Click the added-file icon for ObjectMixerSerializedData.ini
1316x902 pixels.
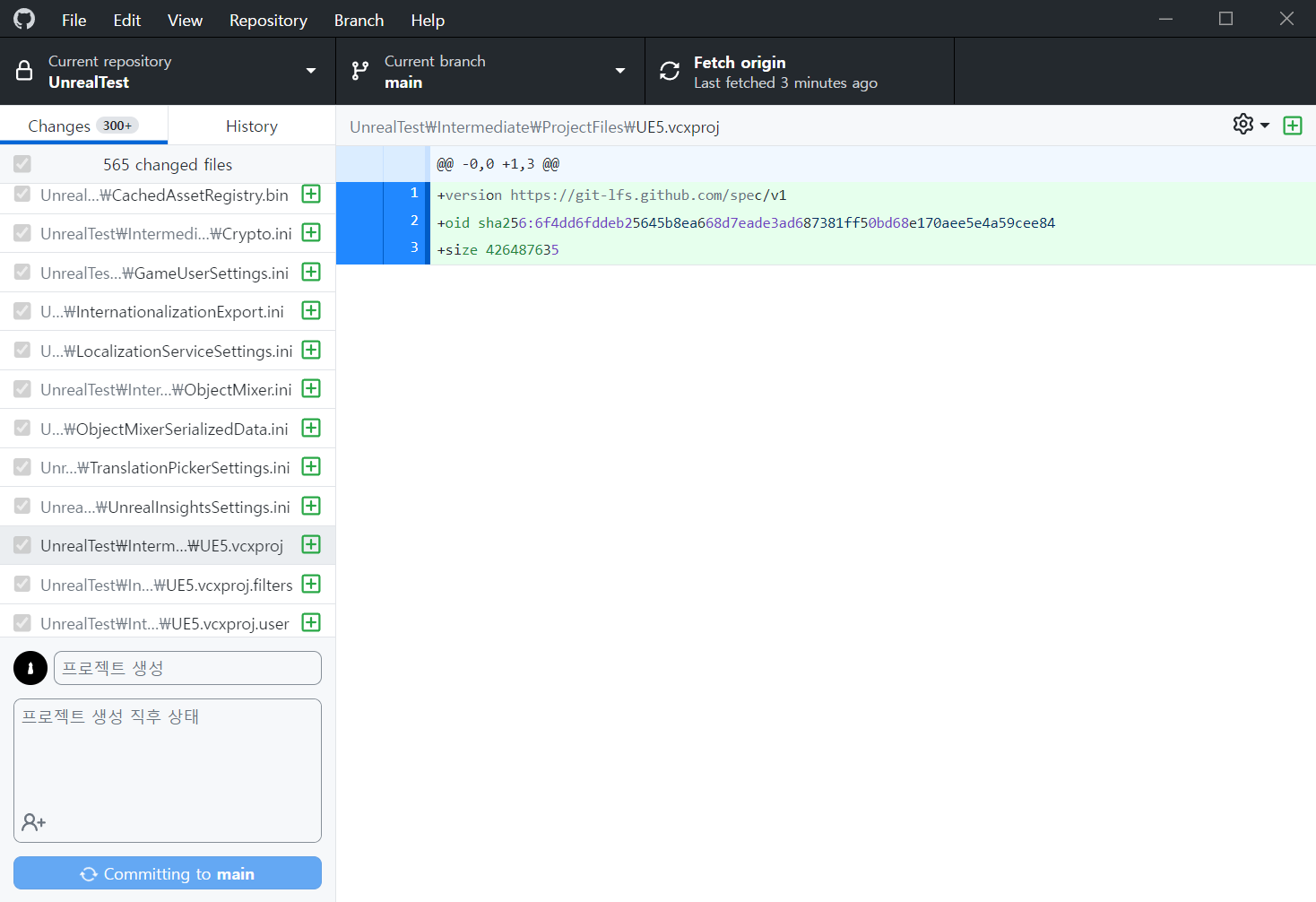pyautogui.click(x=311, y=428)
